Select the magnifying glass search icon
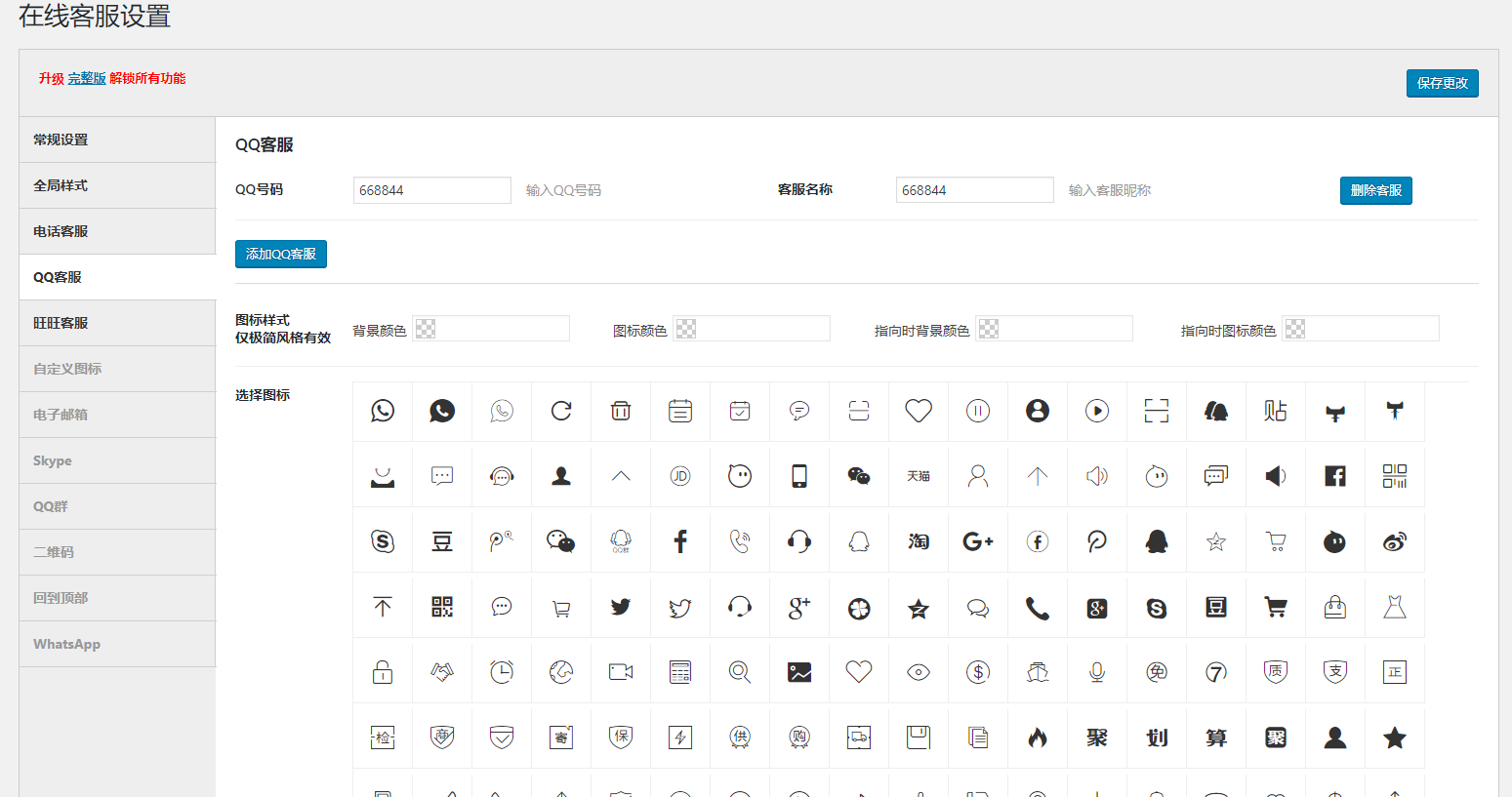The width and height of the screenshot is (1512, 797). point(740,672)
